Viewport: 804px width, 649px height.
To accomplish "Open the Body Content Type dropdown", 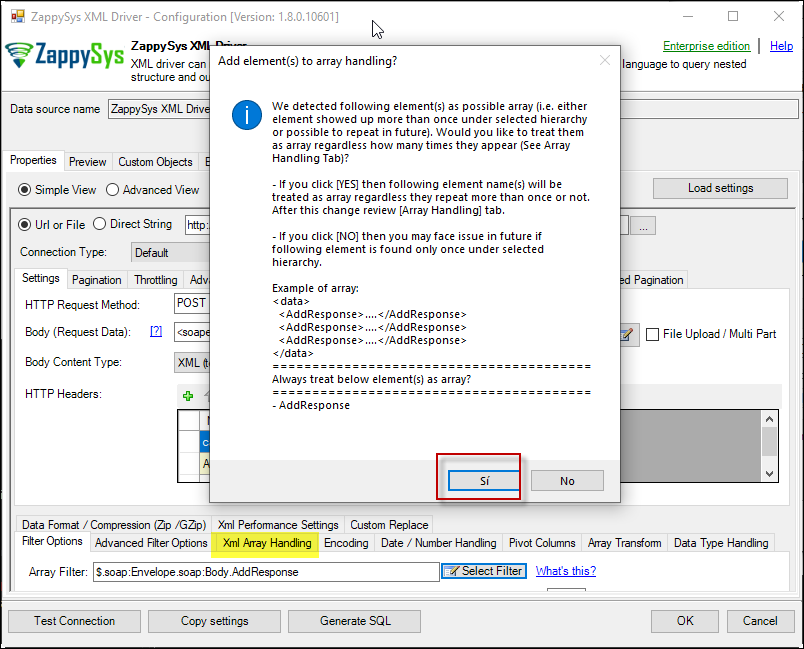I will tap(192, 362).
